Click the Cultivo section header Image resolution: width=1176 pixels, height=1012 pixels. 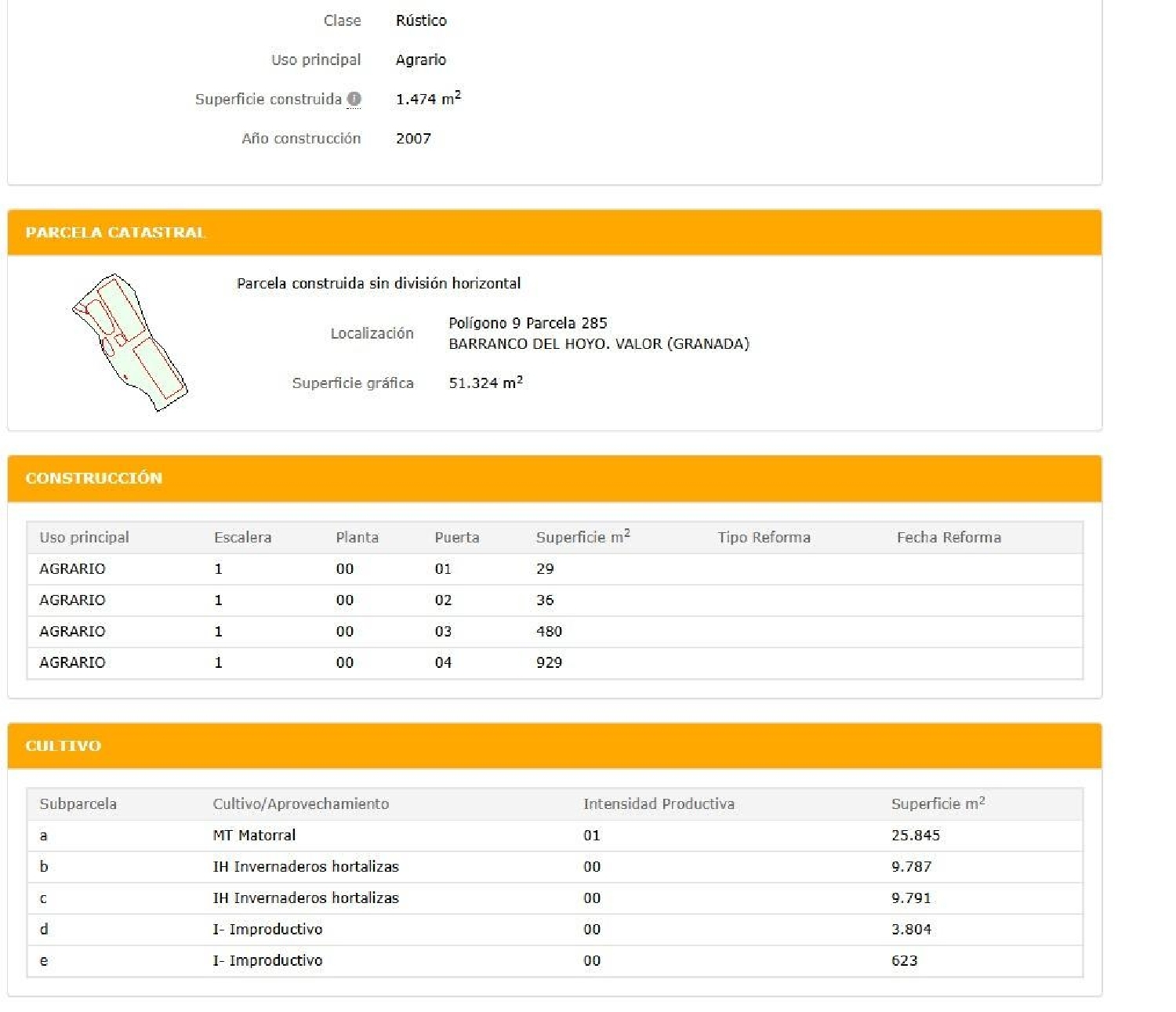64,746
